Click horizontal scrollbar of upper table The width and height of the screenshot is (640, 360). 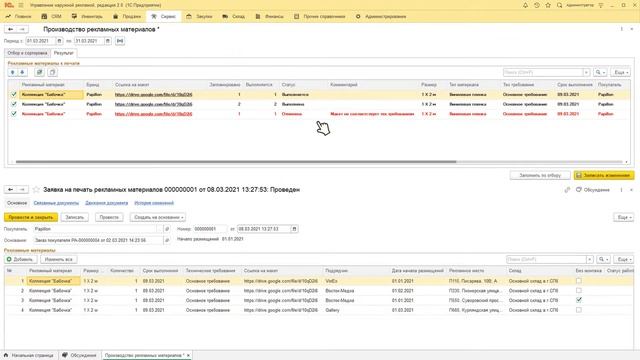[x=236, y=162]
